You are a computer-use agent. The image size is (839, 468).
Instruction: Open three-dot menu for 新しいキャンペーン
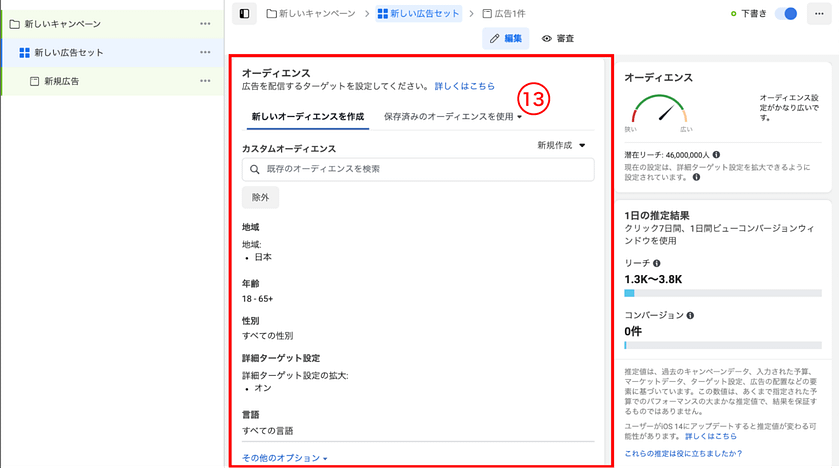(205, 23)
